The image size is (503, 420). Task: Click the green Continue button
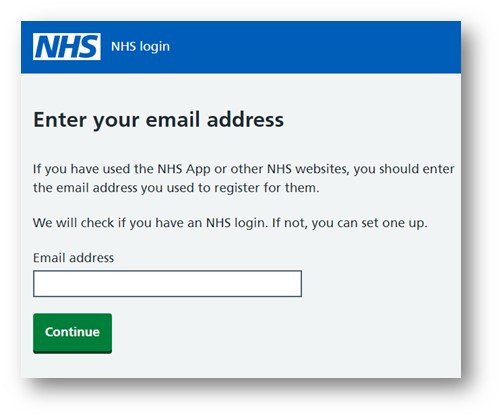[x=72, y=333]
